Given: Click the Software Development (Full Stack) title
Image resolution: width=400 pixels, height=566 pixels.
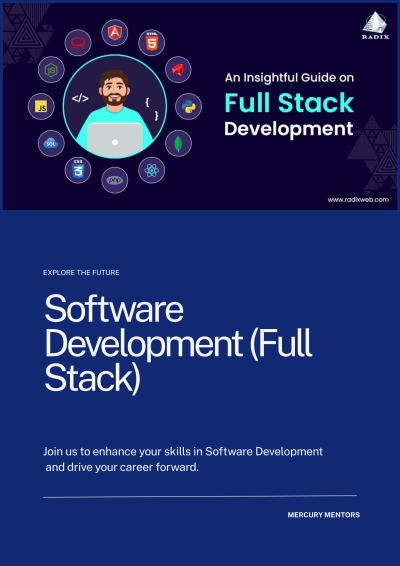Looking at the screenshot, I should (178, 344).
